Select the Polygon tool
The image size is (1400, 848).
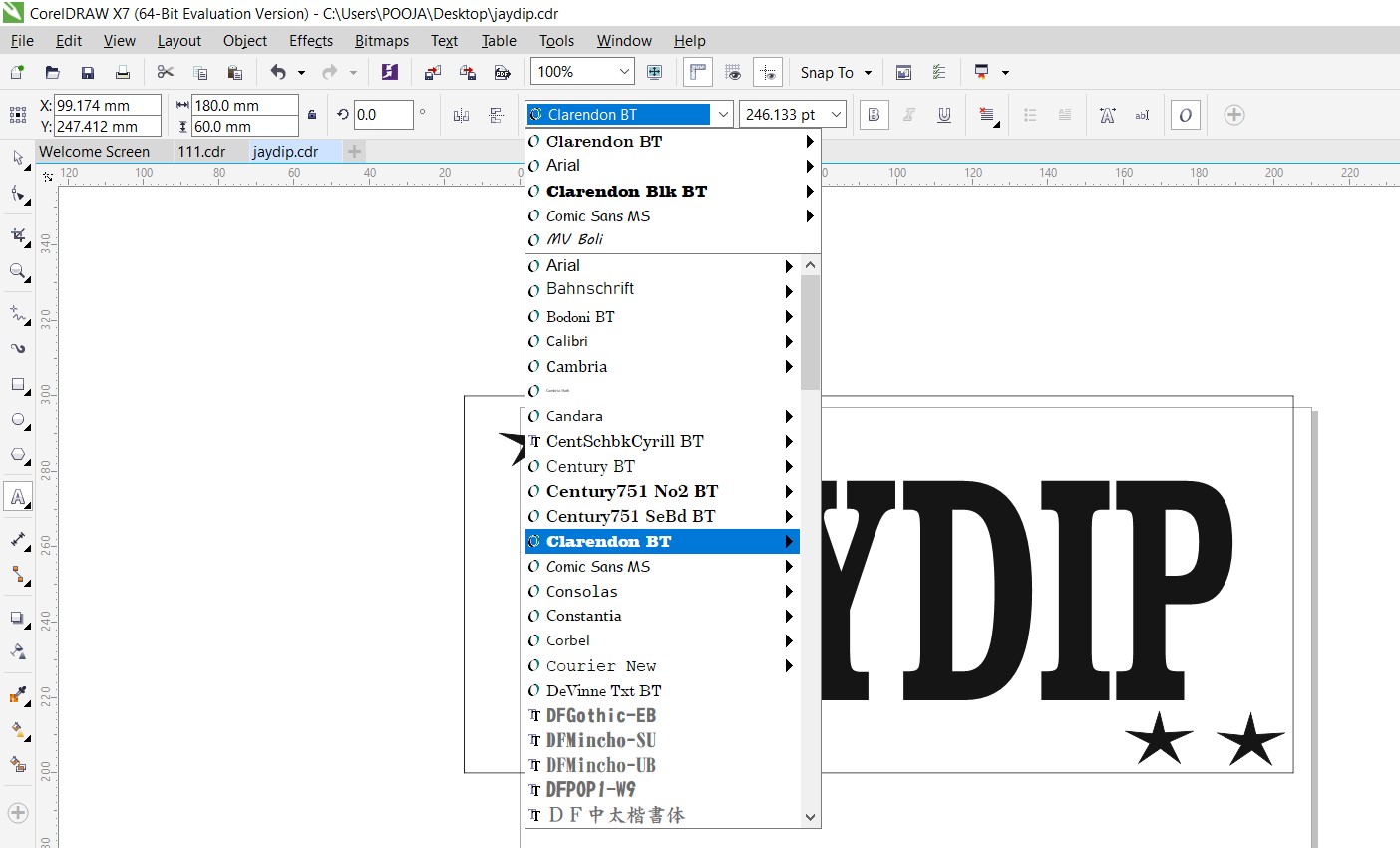tap(18, 455)
